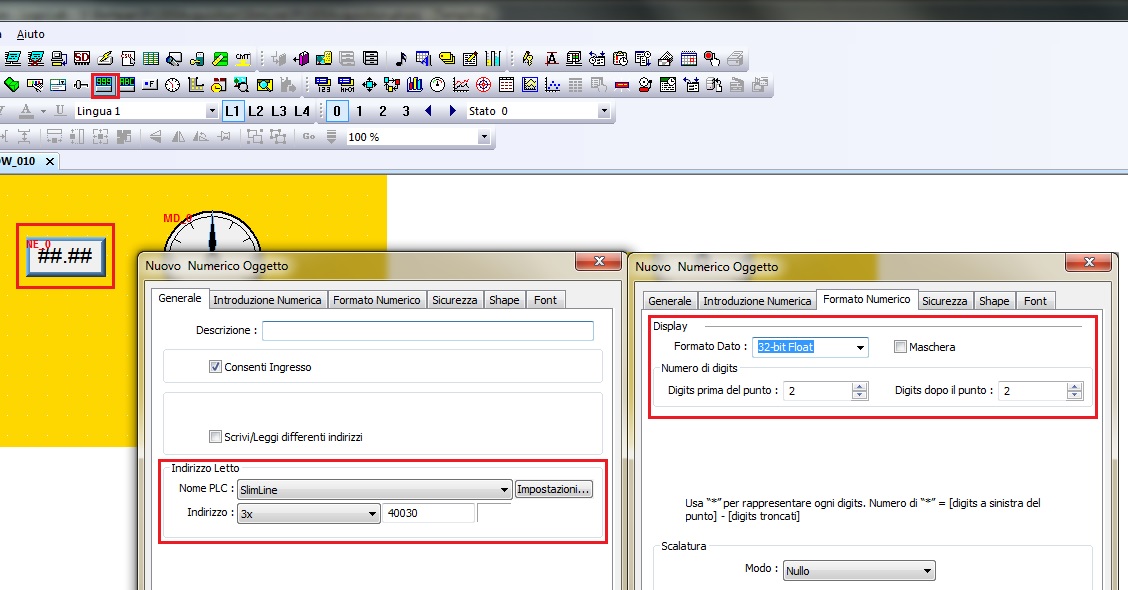Click the red record touch pointer icon
Image resolution: width=1128 pixels, height=590 pixels.
711,59
